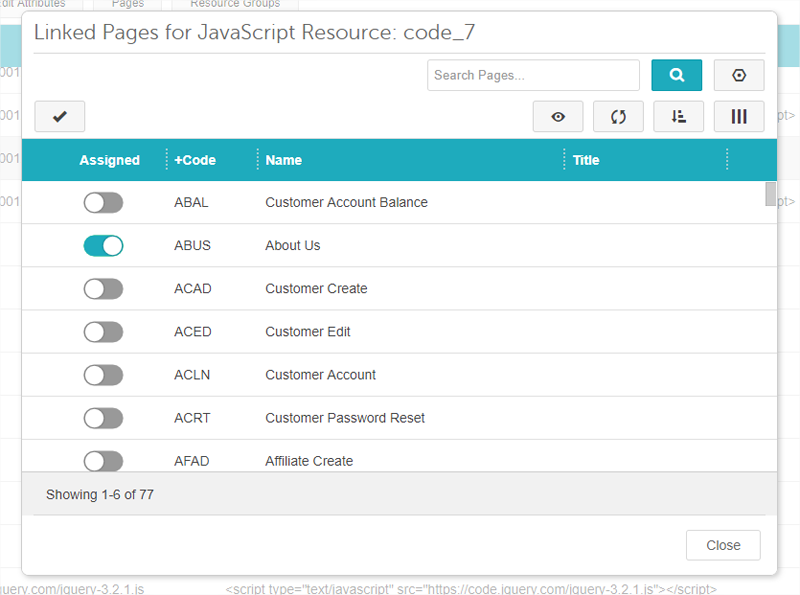The image size is (800, 595).
Task: Click the AFAD code cell
Action: click(192, 461)
